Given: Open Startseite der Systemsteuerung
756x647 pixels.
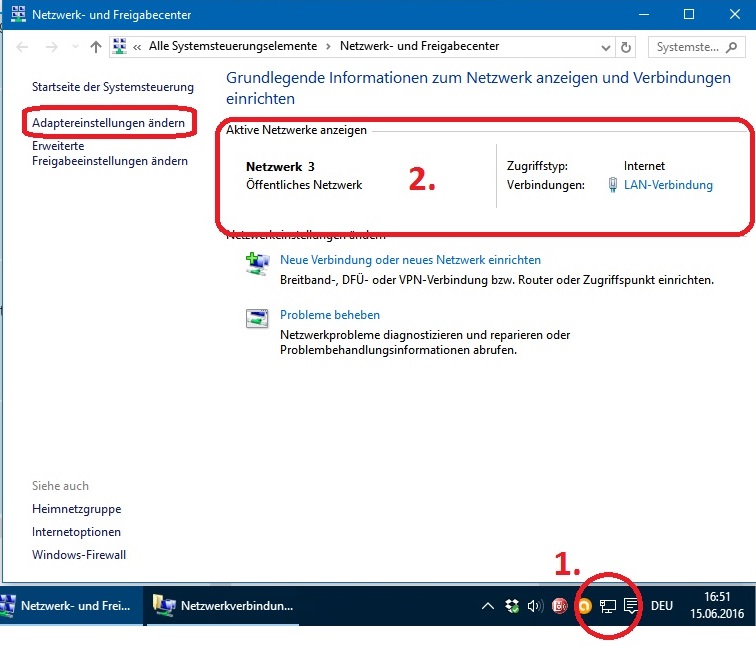Looking at the screenshot, I should [113, 87].
